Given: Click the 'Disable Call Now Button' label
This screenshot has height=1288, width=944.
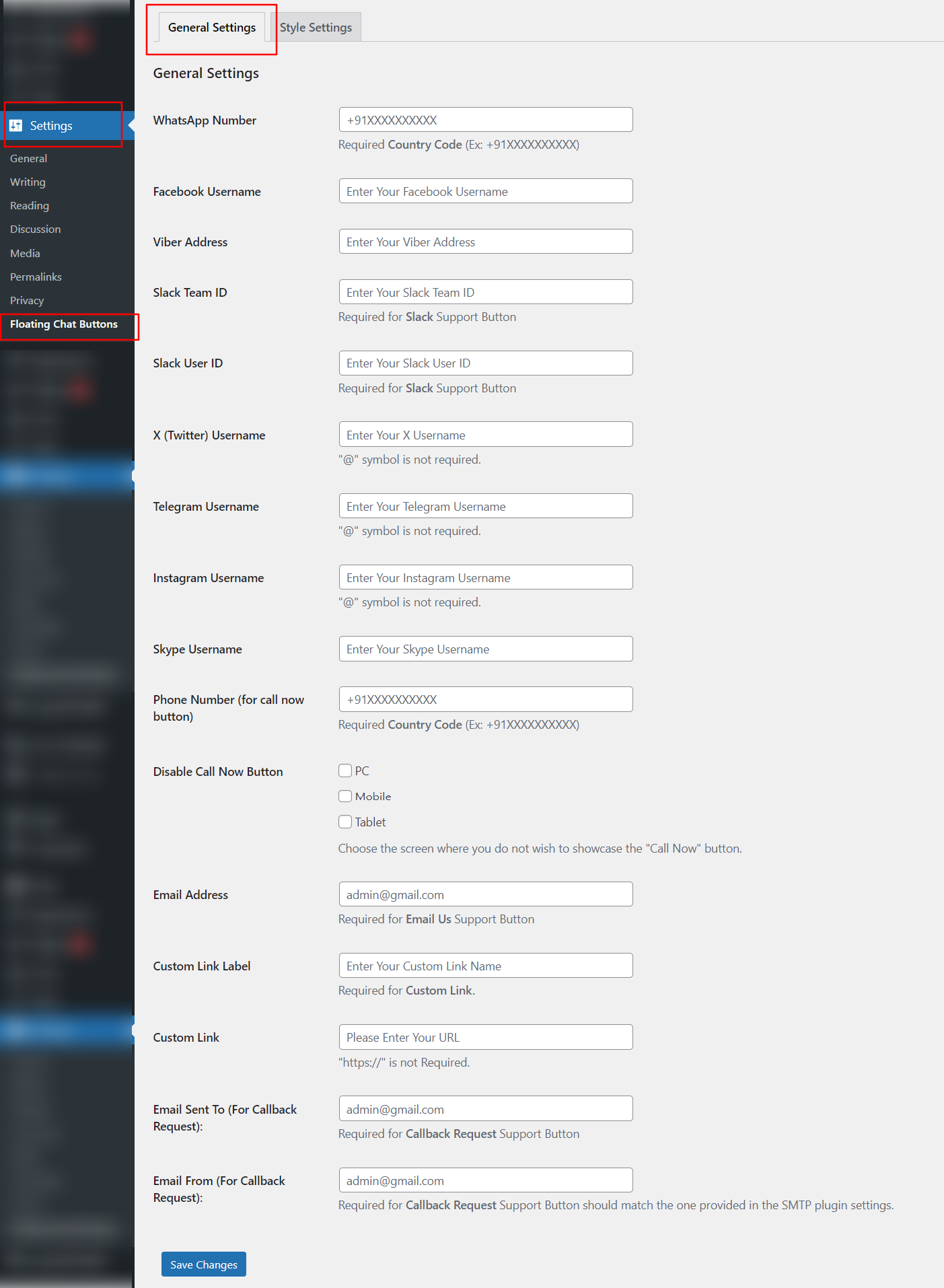Looking at the screenshot, I should pyautogui.click(x=218, y=772).
